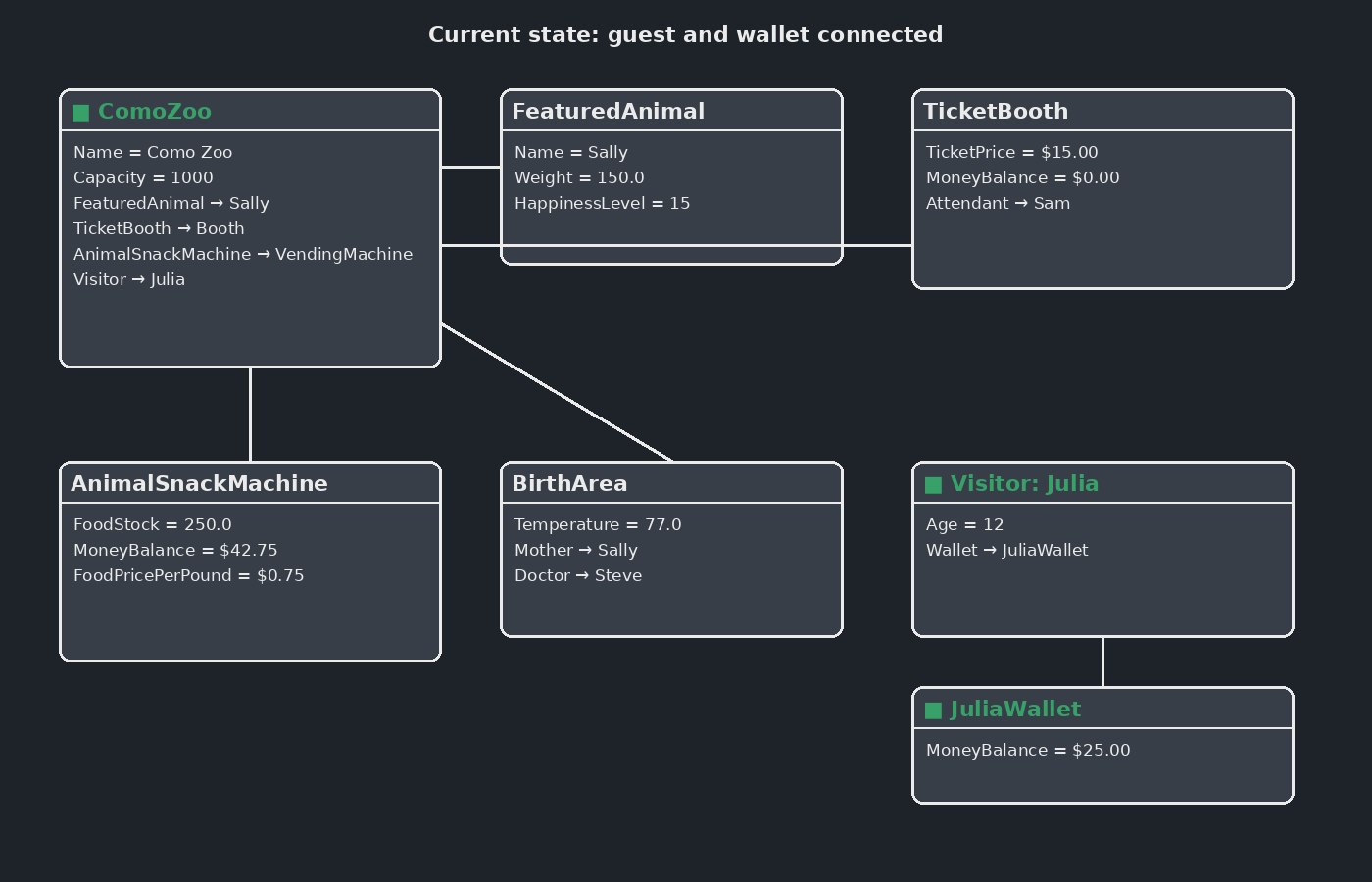Viewport: 1372px width, 882px height.
Task: Click the green square icon beside Visitor: Julia
Action: (934, 484)
